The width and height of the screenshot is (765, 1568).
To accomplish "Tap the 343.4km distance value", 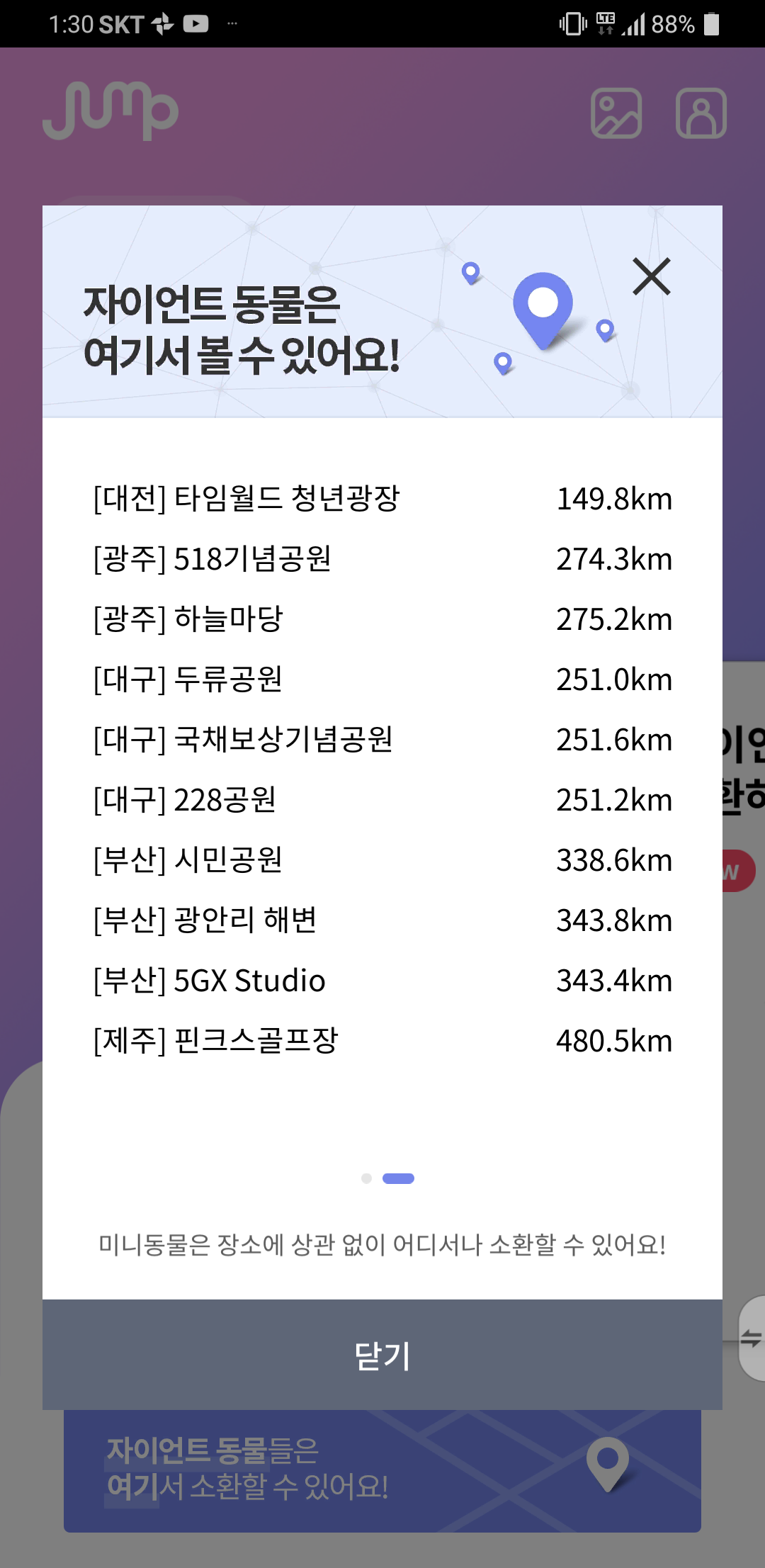I will [x=614, y=981].
